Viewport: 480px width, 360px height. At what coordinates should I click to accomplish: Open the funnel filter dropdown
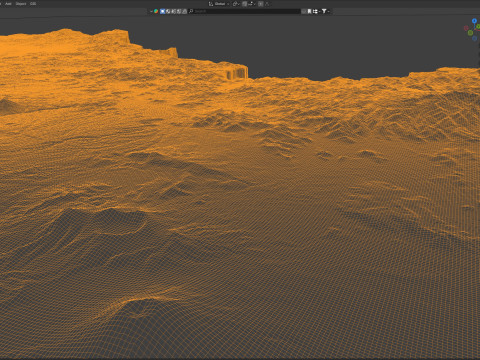pos(325,11)
